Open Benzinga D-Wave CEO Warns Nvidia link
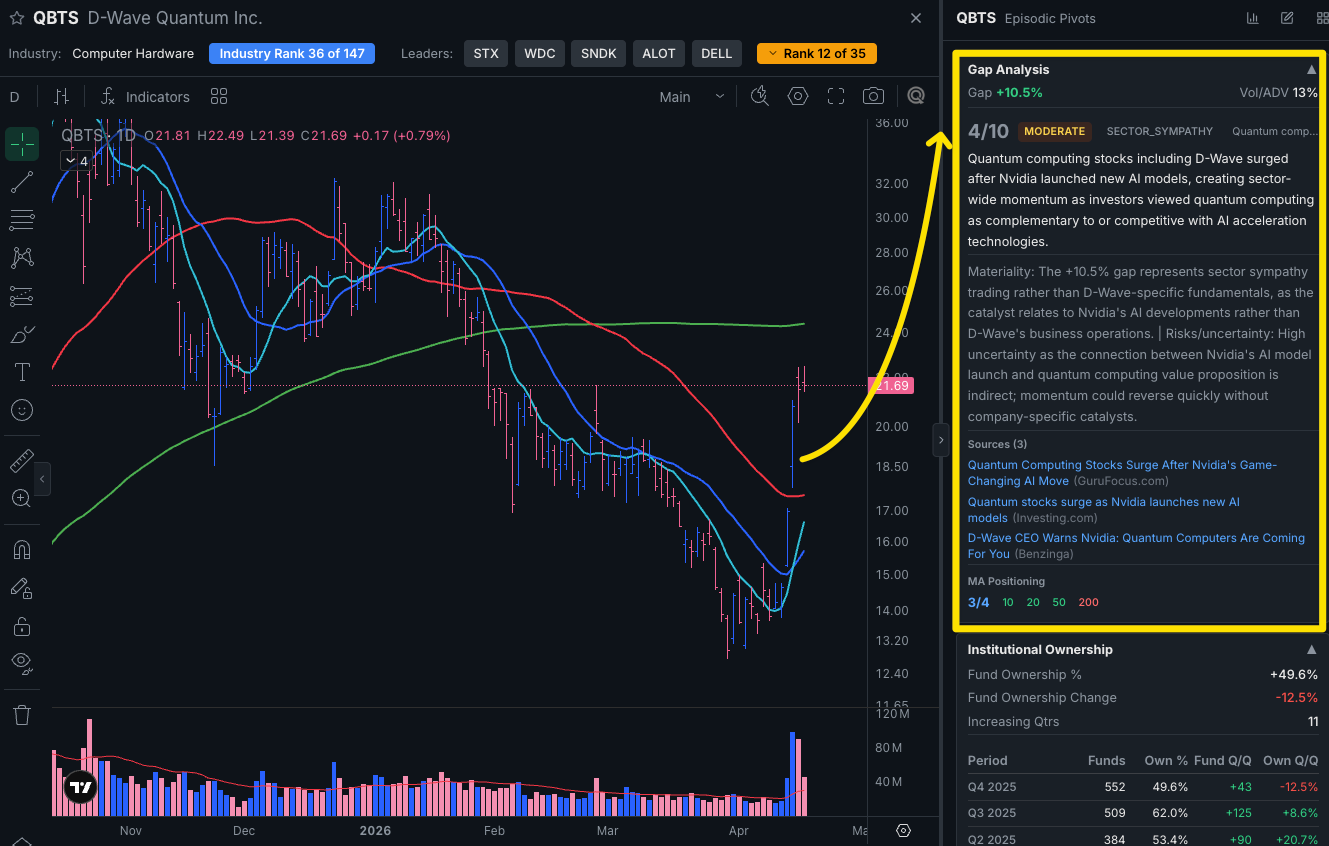This screenshot has width=1329, height=846. coord(1136,546)
